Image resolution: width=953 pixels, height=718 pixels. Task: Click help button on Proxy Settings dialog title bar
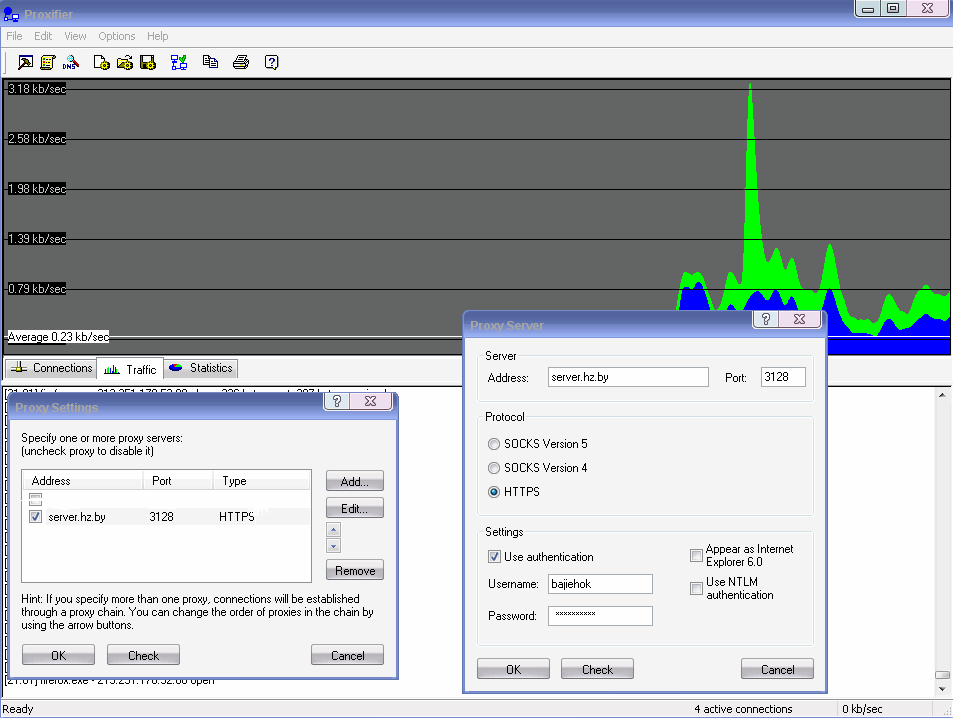click(x=337, y=401)
